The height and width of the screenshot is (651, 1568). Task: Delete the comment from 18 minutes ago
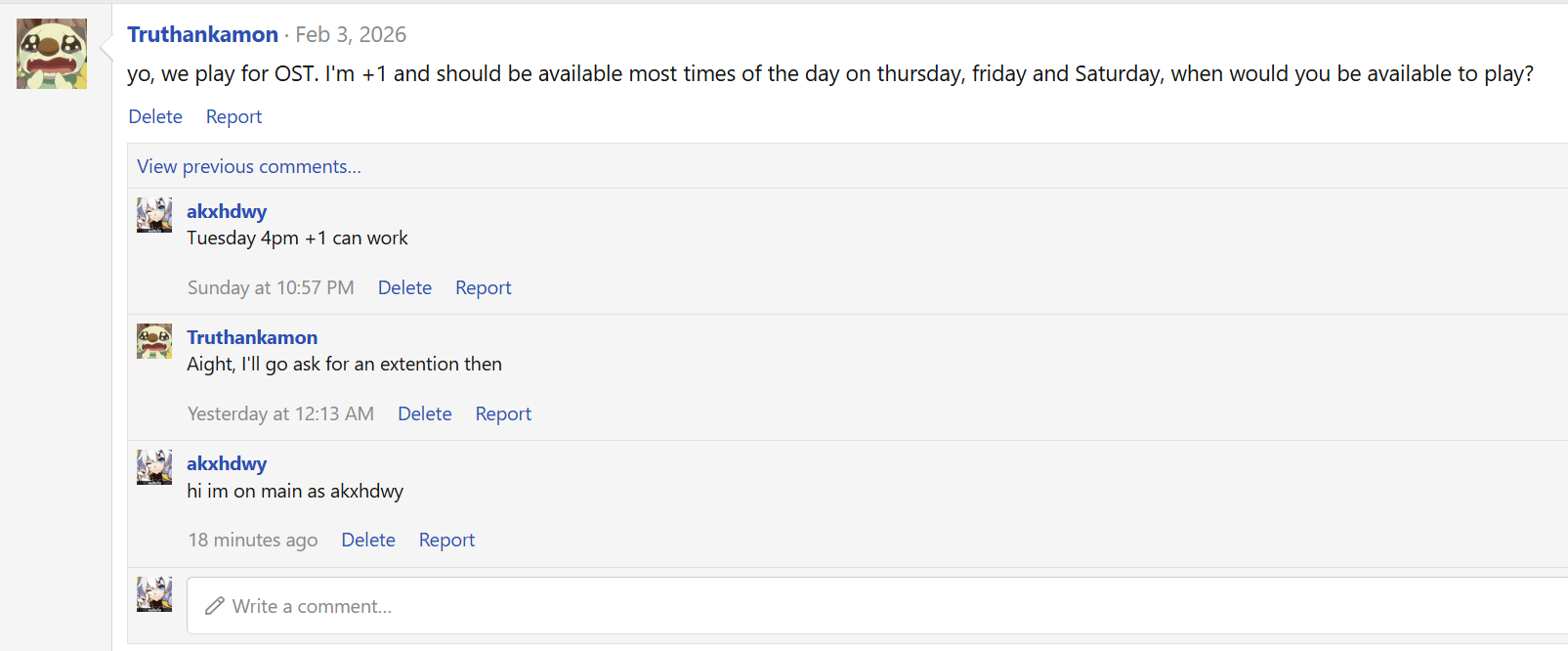(x=368, y=540)
